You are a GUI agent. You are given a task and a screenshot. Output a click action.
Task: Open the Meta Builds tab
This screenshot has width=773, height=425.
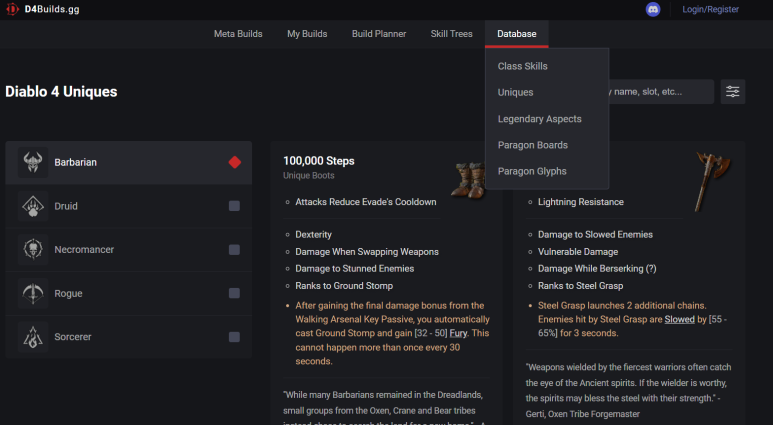[x=238, y=34]
